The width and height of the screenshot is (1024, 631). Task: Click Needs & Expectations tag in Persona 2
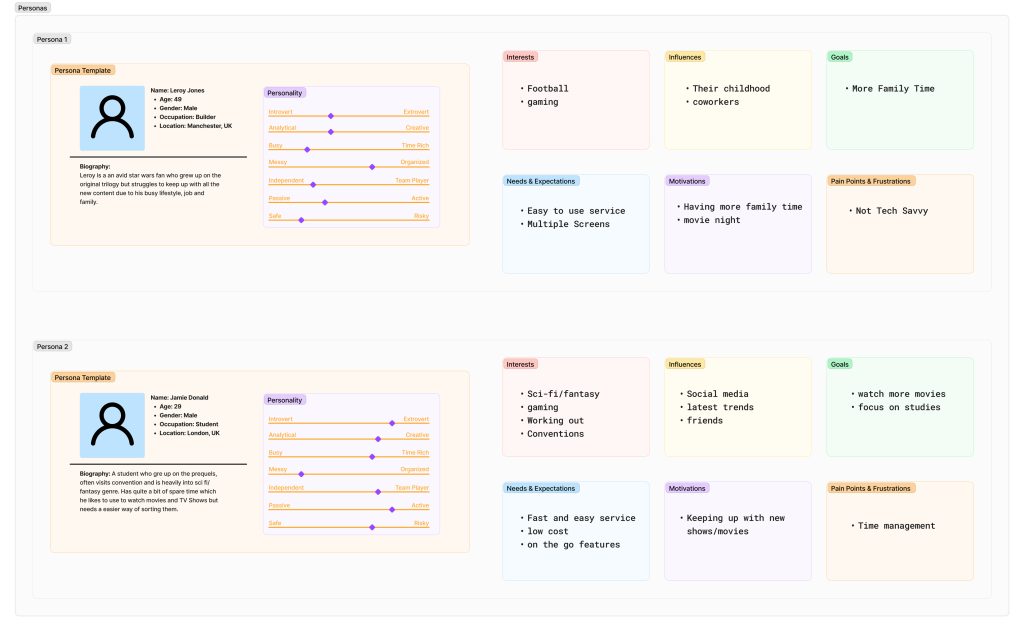[541, 488]
